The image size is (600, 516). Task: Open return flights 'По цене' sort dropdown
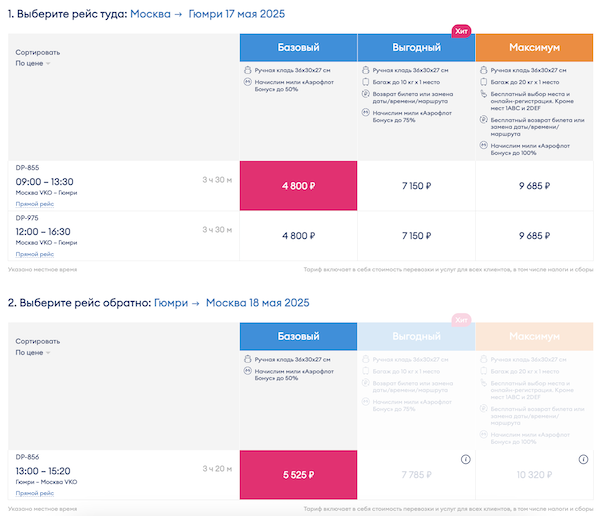pyautogui.click(x=33, y=352)
